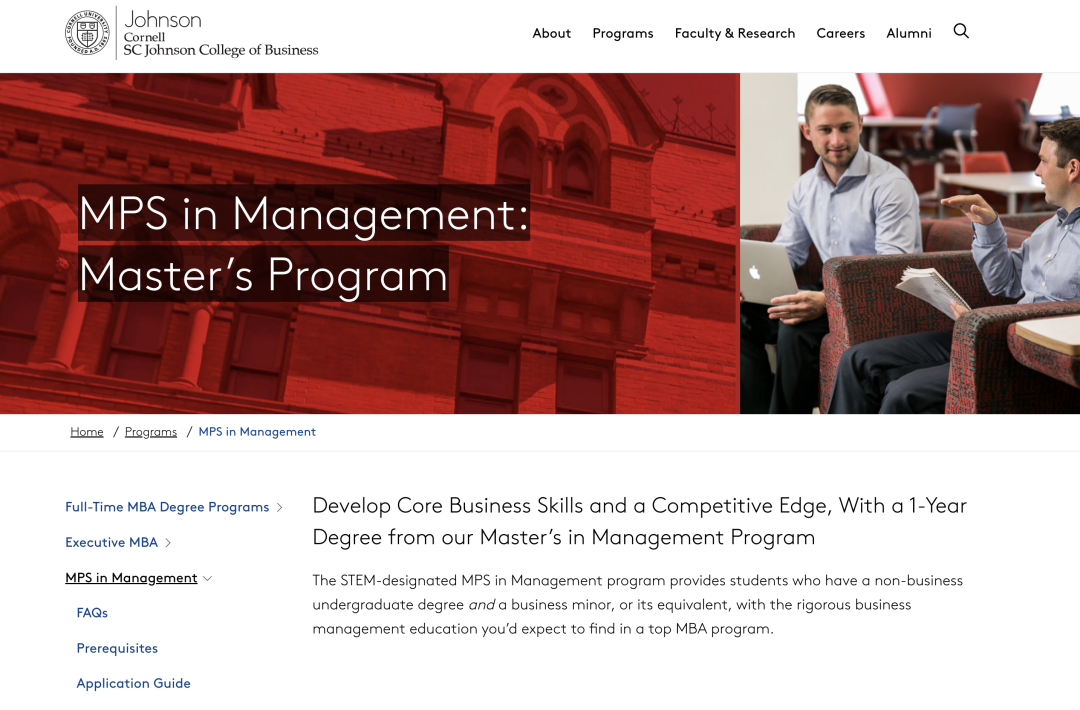Open the About menu
This screenshot has height=710, width=1080.
coord(551,33)
